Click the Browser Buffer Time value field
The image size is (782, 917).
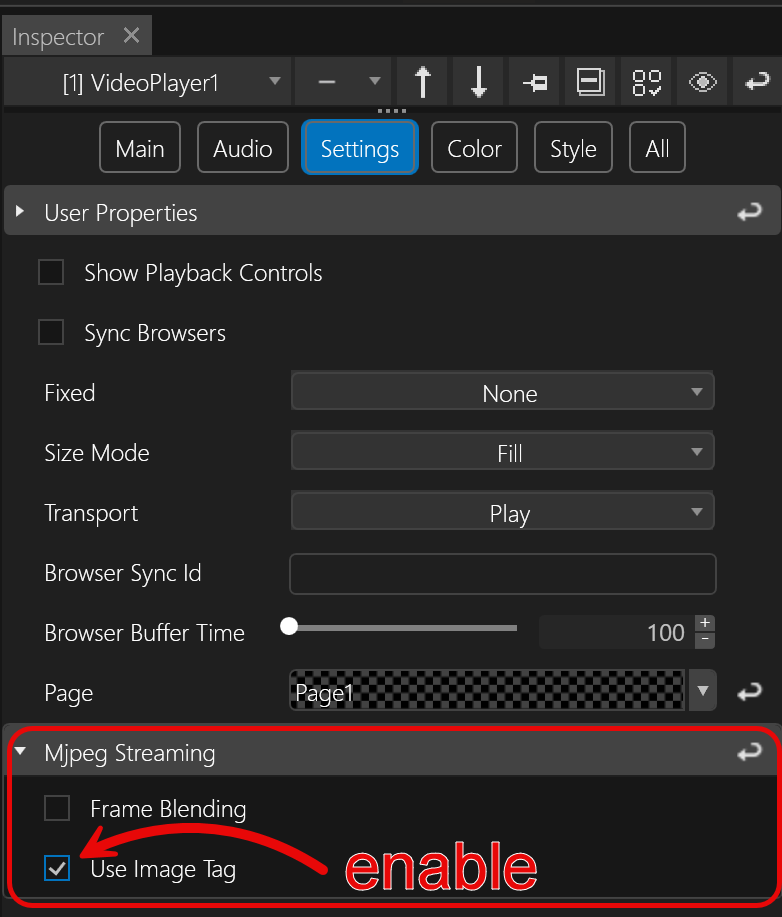click(x=616, y=632)
